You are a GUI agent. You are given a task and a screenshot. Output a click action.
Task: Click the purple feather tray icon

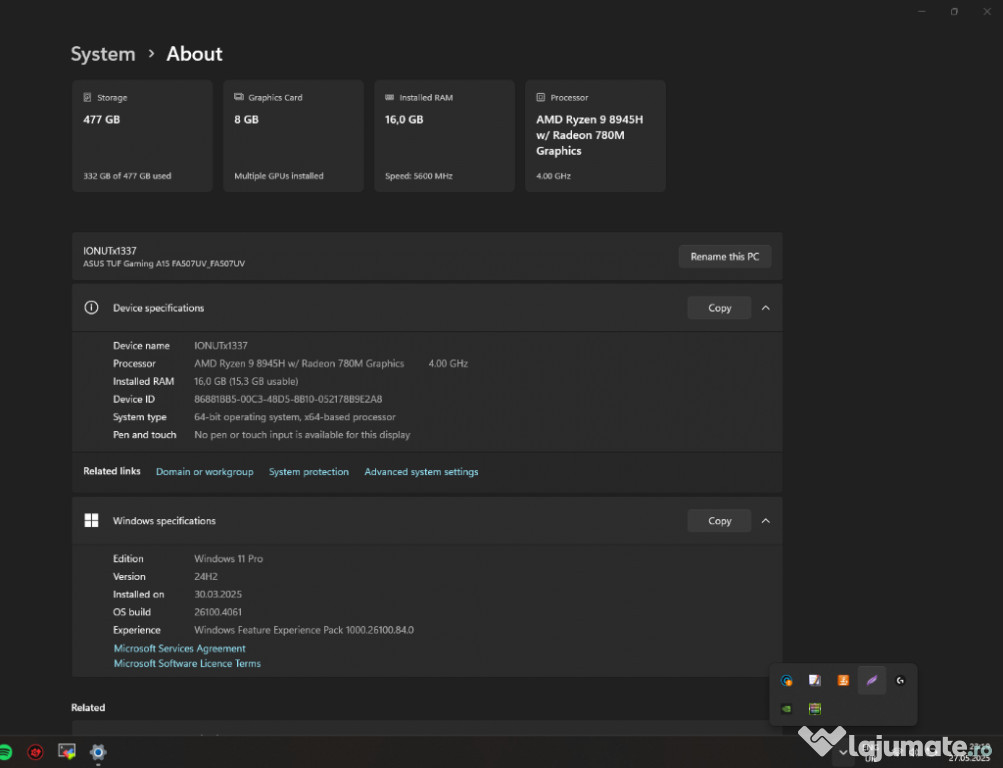[x=872, y=680]
